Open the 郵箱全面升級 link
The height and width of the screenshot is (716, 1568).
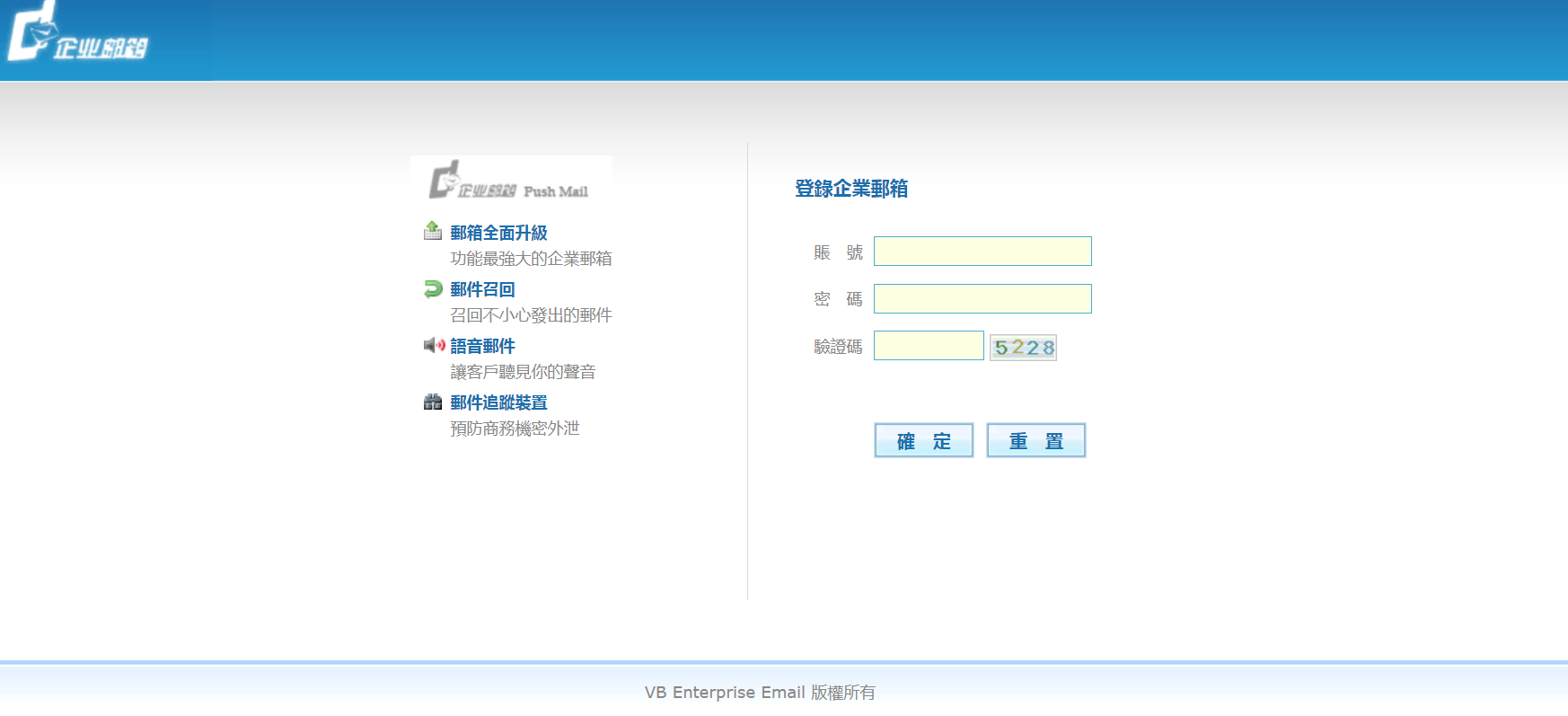click(x=498, y=233)
